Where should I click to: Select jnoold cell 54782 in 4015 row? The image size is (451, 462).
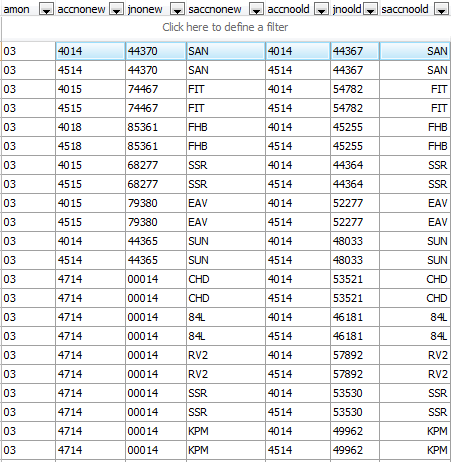click(355, 89)
